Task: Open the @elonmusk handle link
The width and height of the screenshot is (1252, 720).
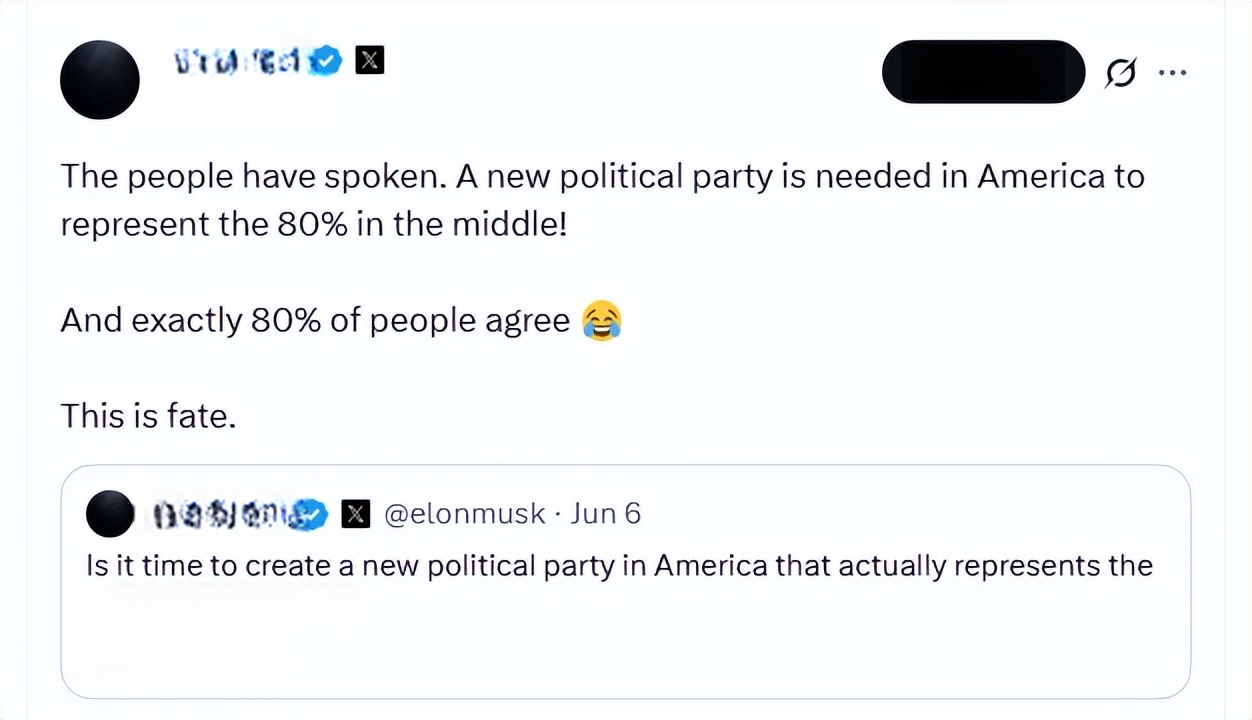Action: (x=464, y=514)
